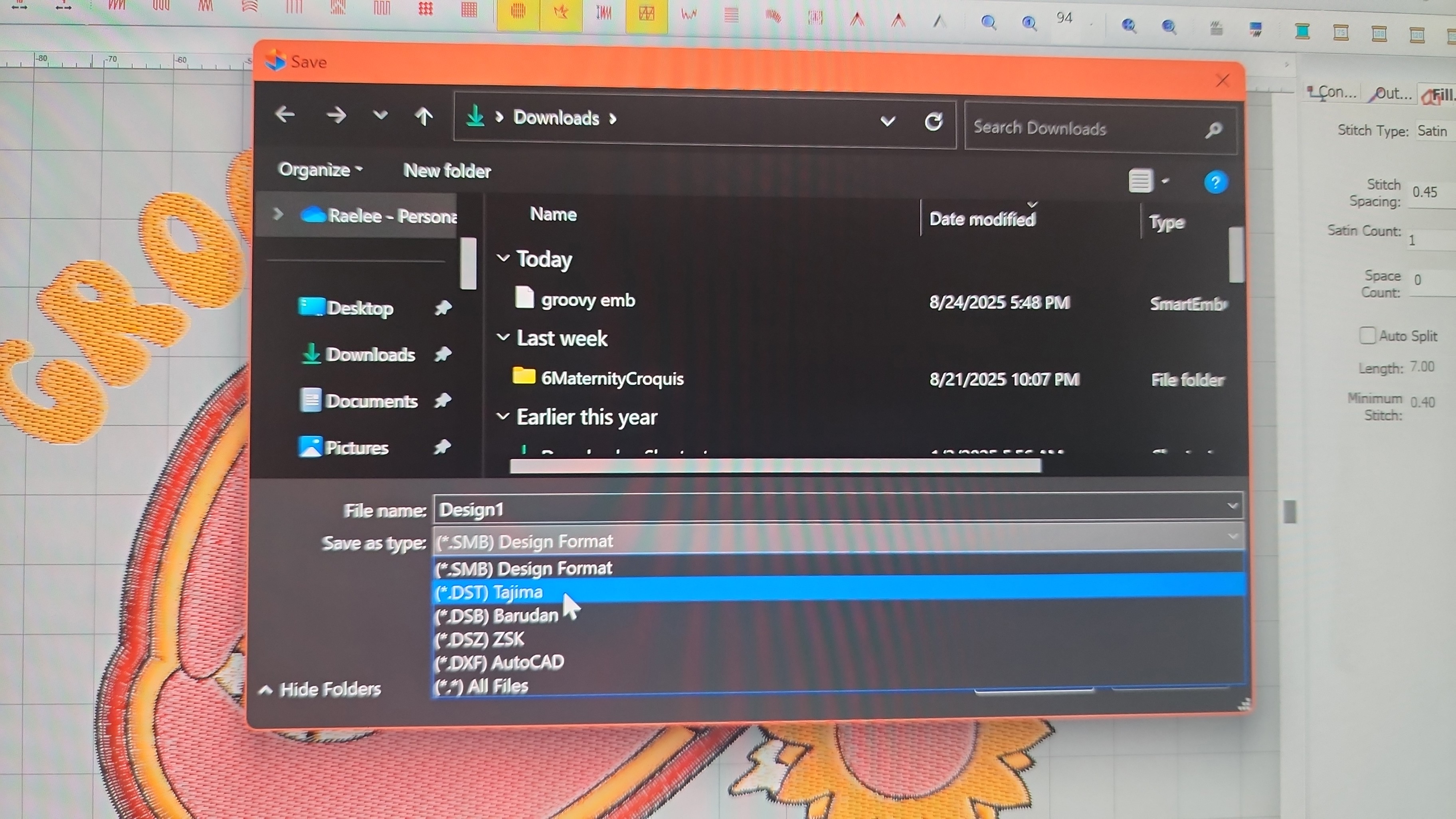The height and width of the screenshot is (819, 1456).
Task: Expand the Earlier this year section
Action: coord(504,417)
